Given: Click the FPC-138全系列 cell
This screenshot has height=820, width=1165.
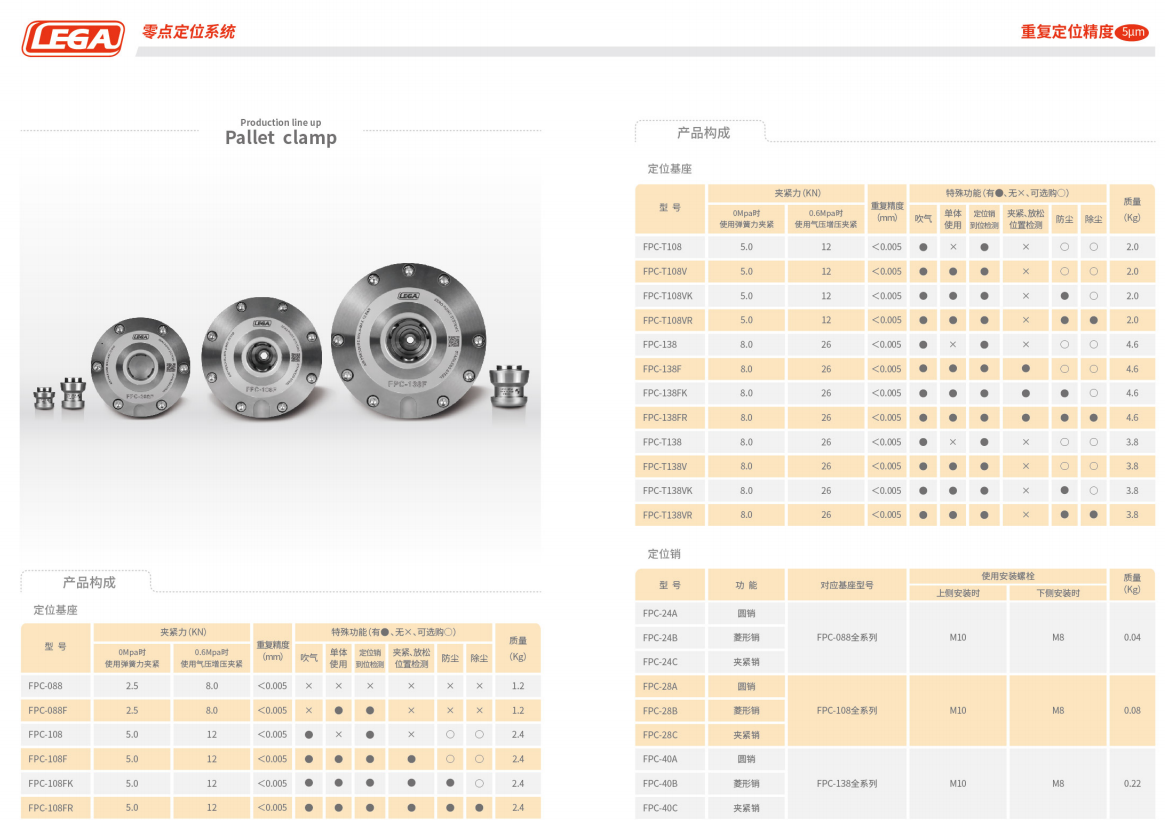Looking at the screenshot, I should coord(847,783).
